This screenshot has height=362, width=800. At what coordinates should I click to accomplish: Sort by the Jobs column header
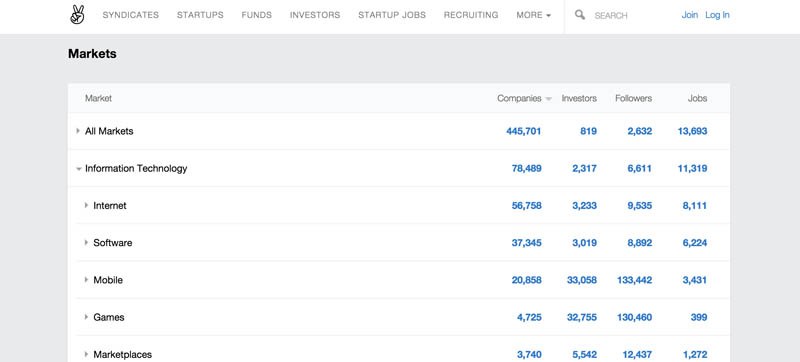coord(697,98)
